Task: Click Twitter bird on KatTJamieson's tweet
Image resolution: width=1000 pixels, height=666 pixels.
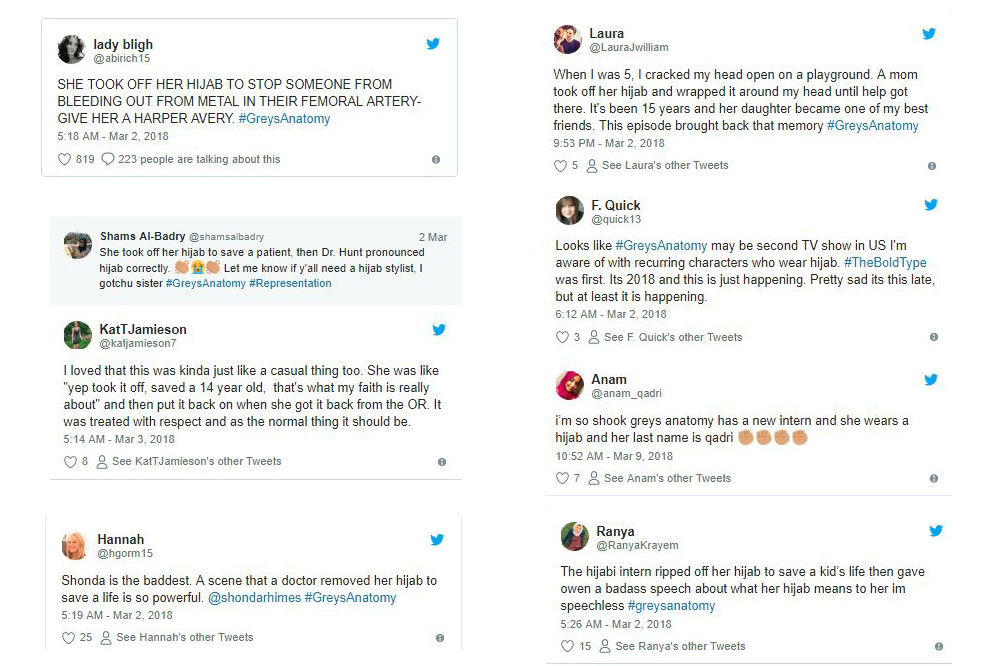Action: 438,330
